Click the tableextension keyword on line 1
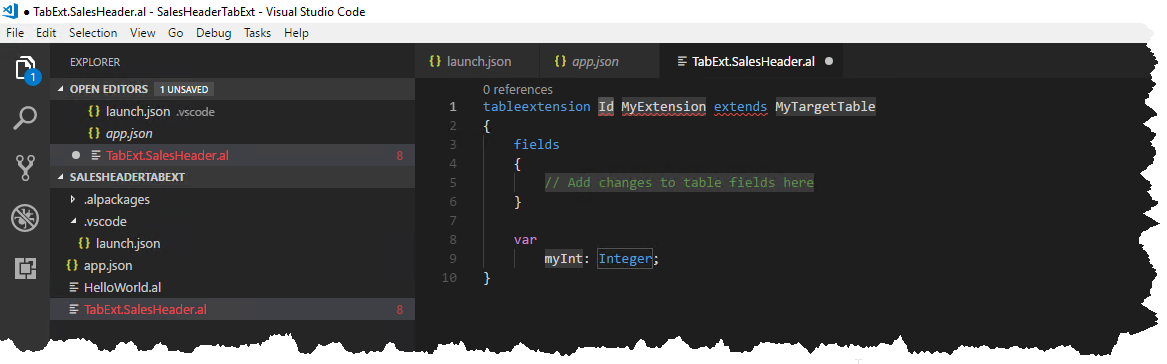 tap(537, 106)
